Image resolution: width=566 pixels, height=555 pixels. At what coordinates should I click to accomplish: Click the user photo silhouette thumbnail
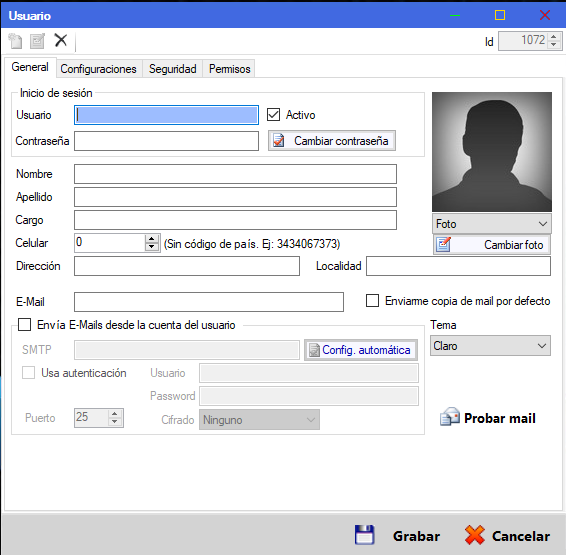[x=492, y=152]
